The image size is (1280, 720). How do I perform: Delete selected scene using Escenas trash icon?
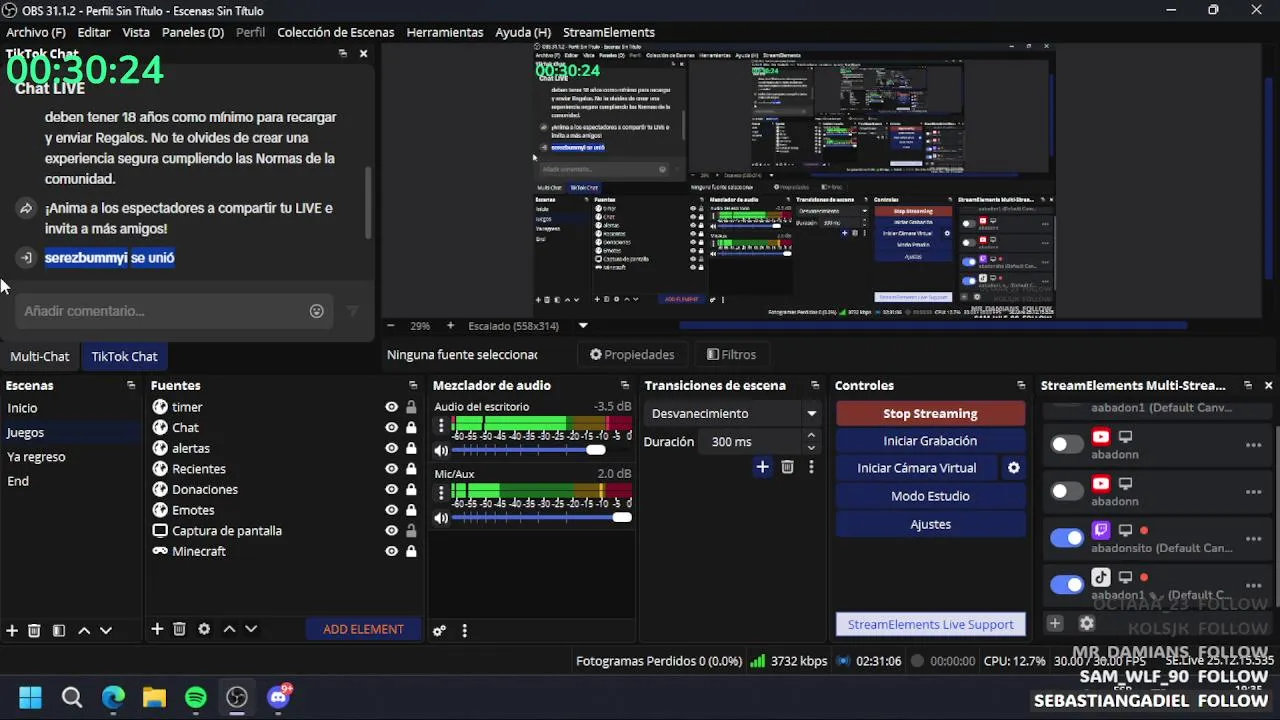34,630
